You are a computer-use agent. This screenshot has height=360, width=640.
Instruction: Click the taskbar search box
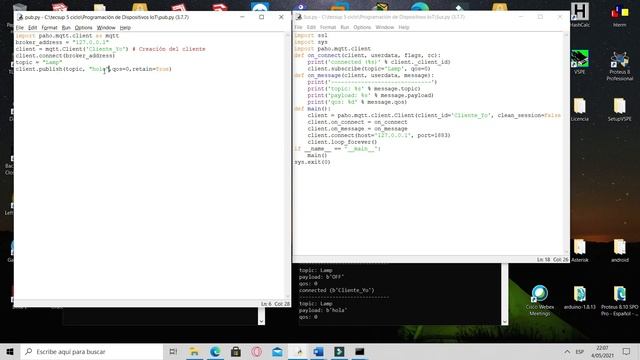(x=91, y=351)
